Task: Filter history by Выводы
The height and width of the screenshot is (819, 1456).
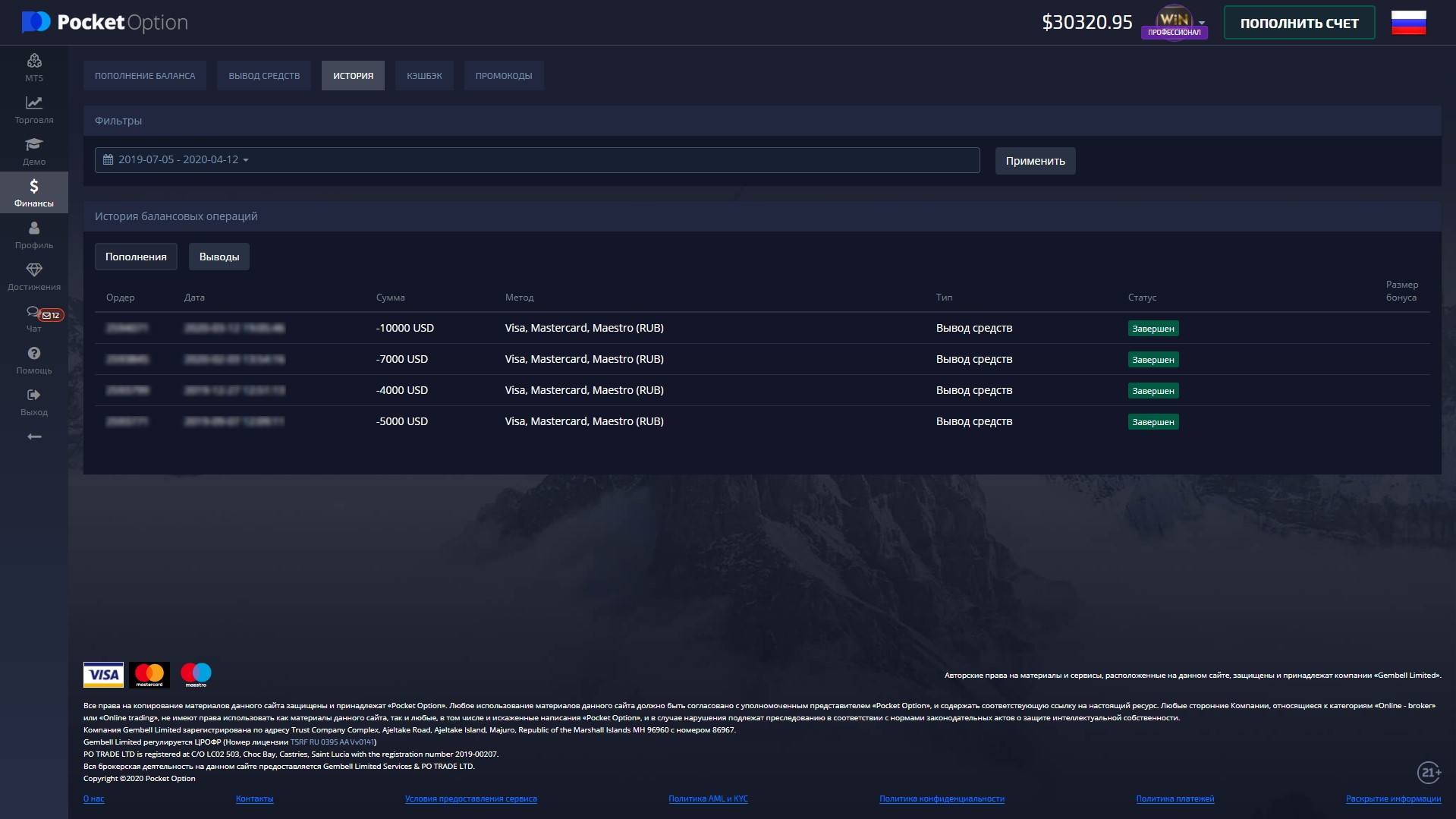Action: pos(219,257)
